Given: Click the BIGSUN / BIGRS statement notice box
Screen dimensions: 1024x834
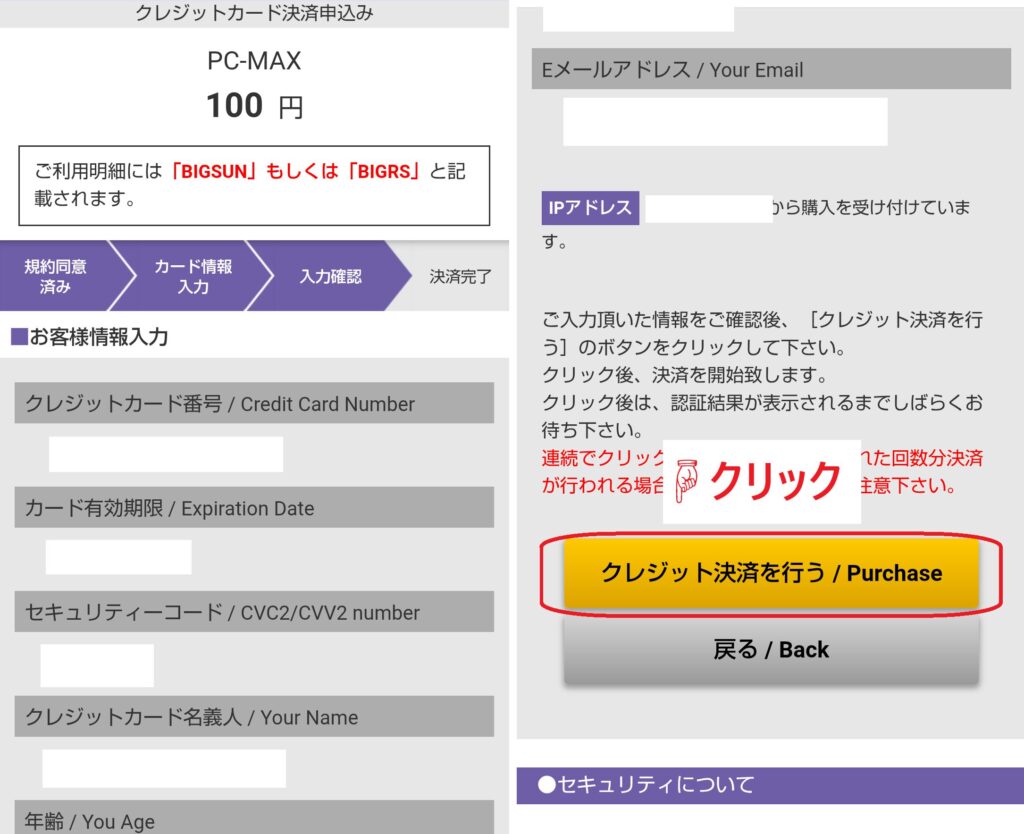Looking at the screenshot, I should 254,185.
